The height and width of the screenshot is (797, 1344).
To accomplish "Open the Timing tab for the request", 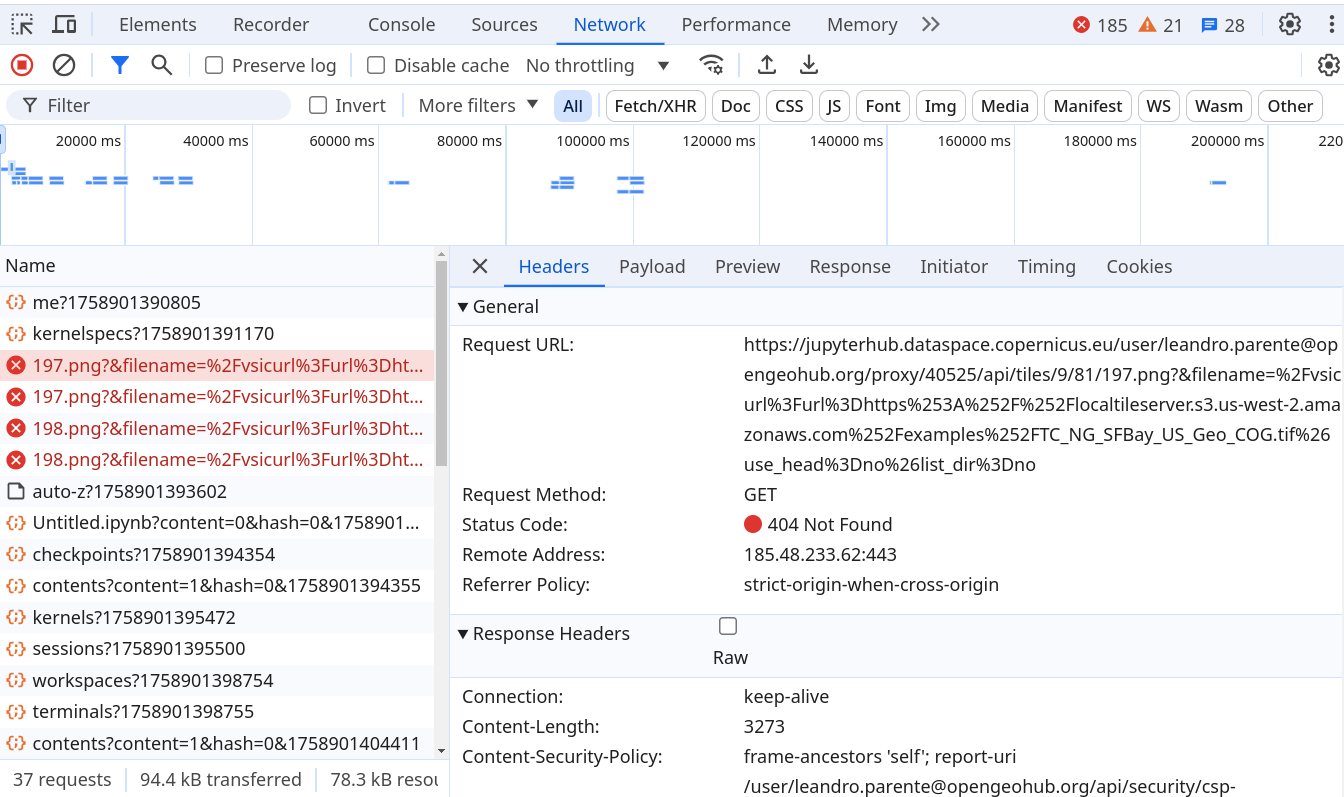I will click(1046, 267).
